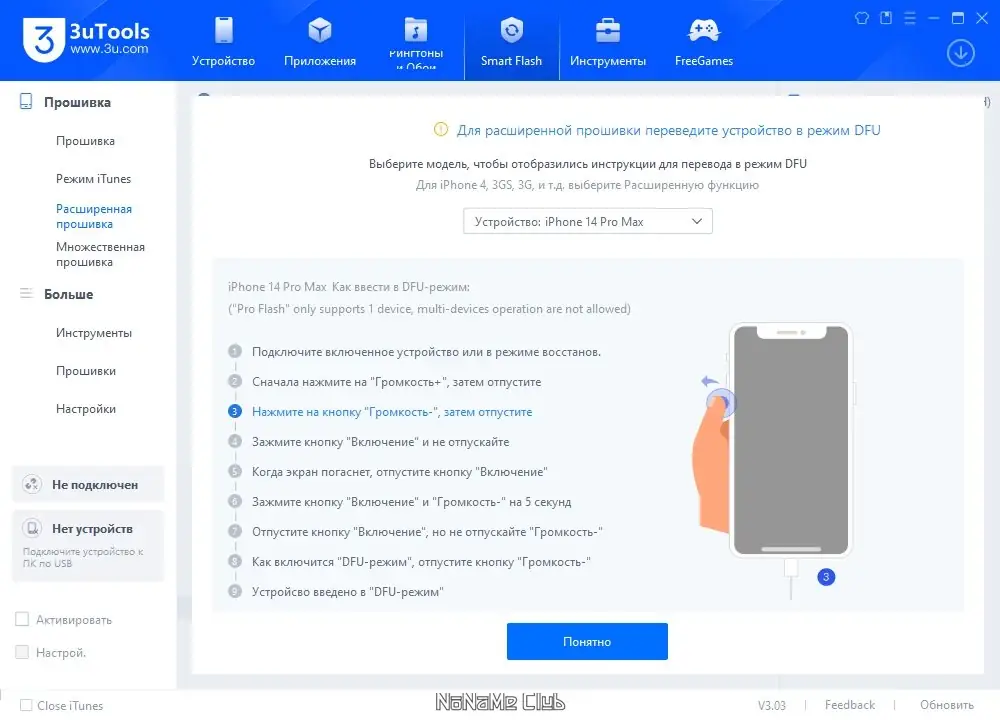Viewport: 1000px width, 720px height.
Task: Click the Прошивка phone icon in sidebar
Action: pos(26,101)
